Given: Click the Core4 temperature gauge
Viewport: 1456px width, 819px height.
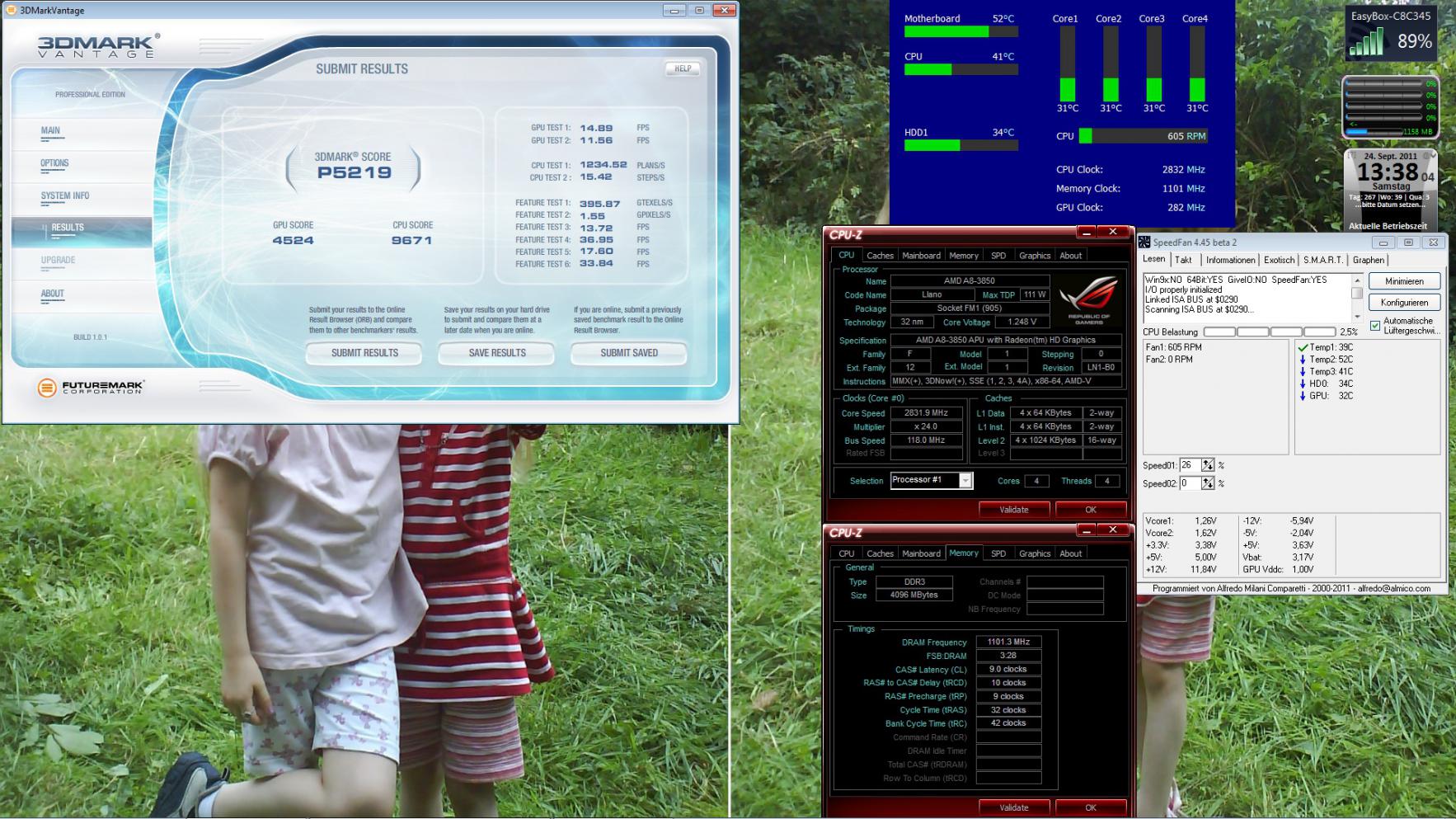Looking at the screenshot, I should 1197,64.
